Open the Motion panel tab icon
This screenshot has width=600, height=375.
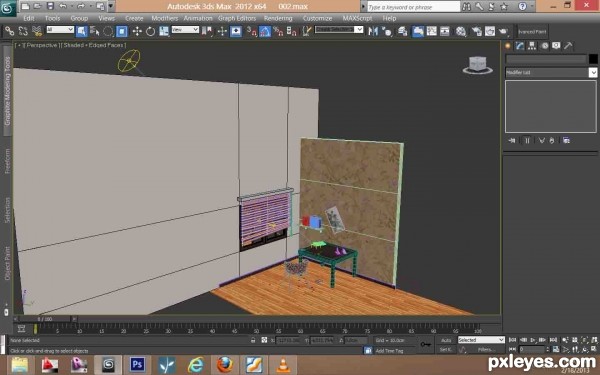(544, 46)
